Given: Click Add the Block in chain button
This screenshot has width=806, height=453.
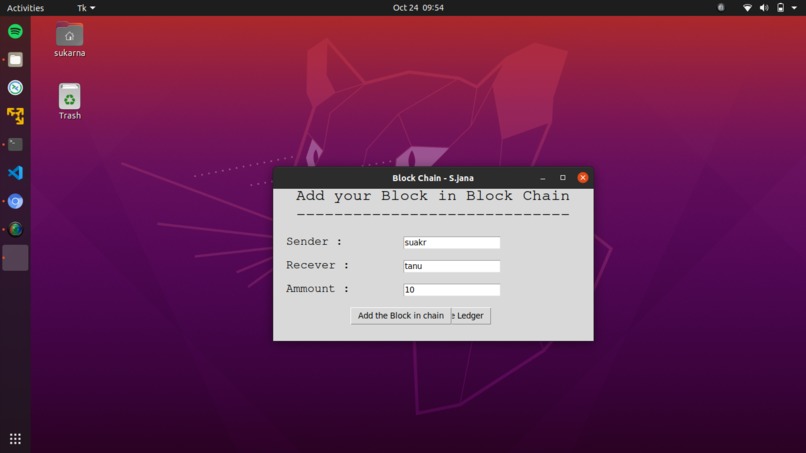Looking at the screenshot, I should click(400, 316).
